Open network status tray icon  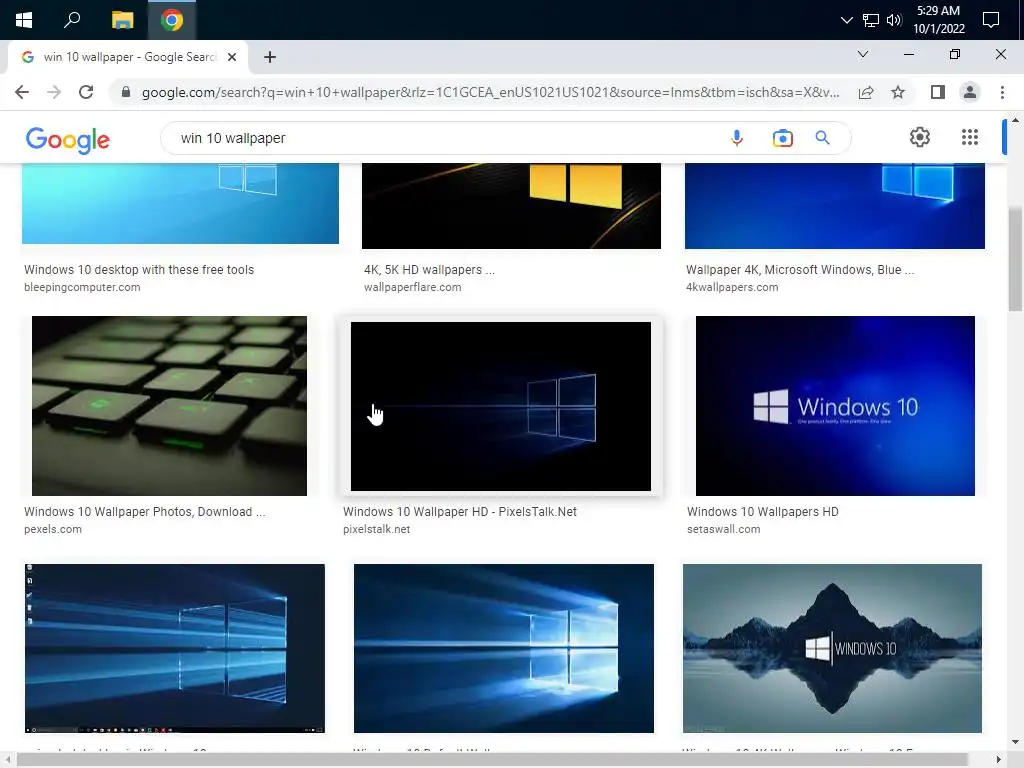(x=871, y=20)
